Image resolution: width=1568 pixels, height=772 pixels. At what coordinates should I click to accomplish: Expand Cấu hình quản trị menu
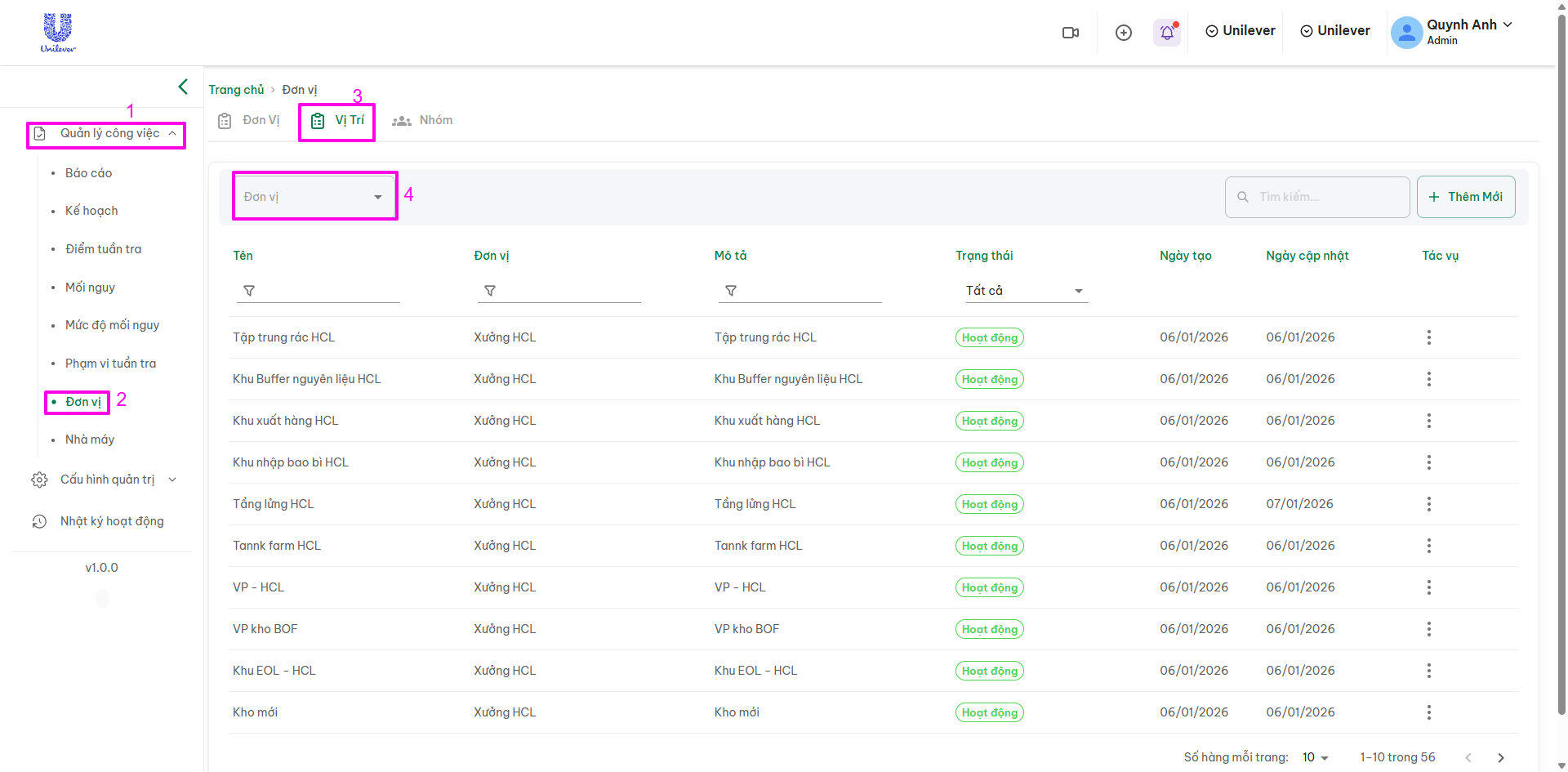tap(107, 480)
